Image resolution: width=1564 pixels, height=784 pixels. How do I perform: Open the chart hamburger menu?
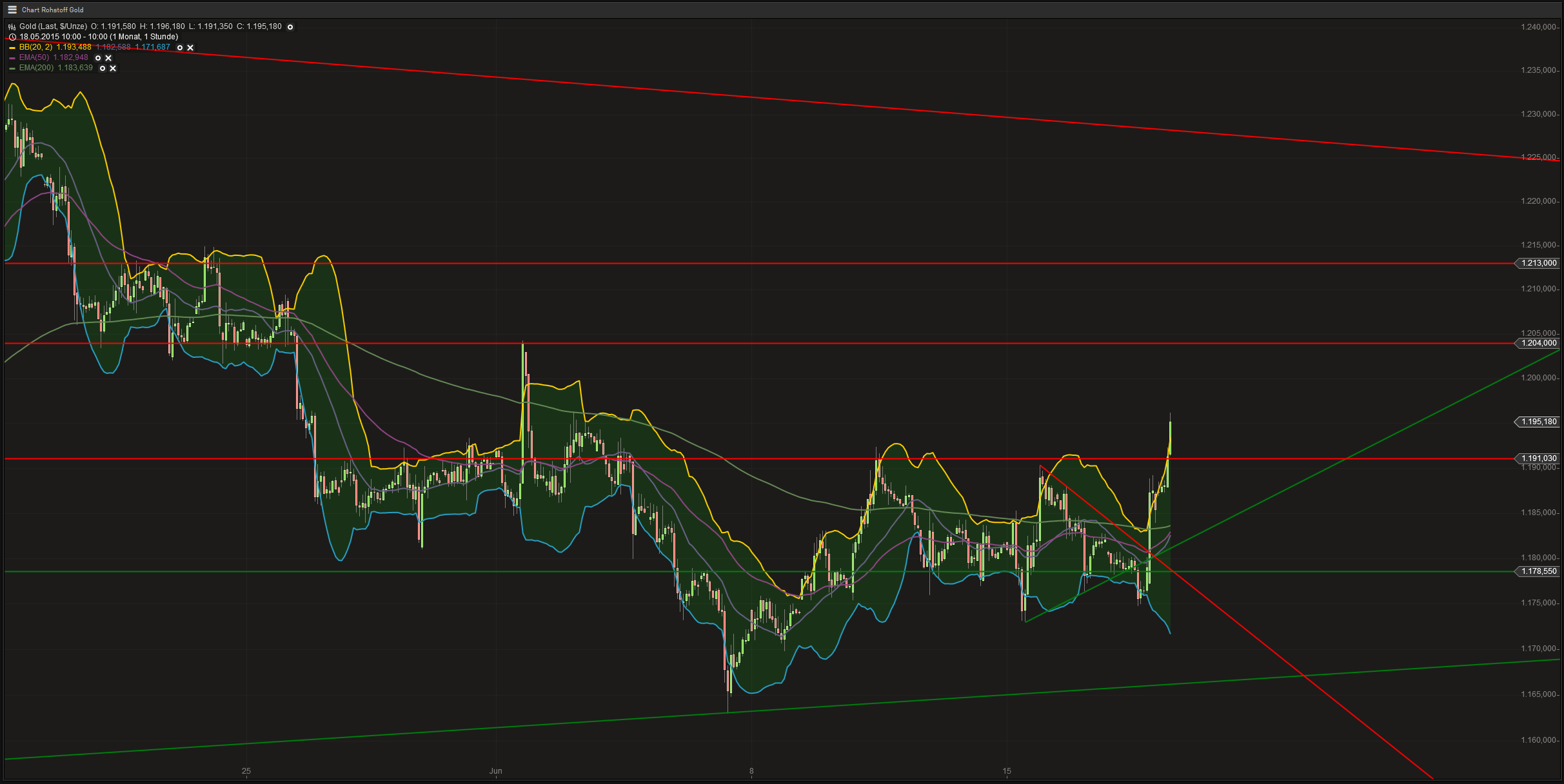point(12,10)
